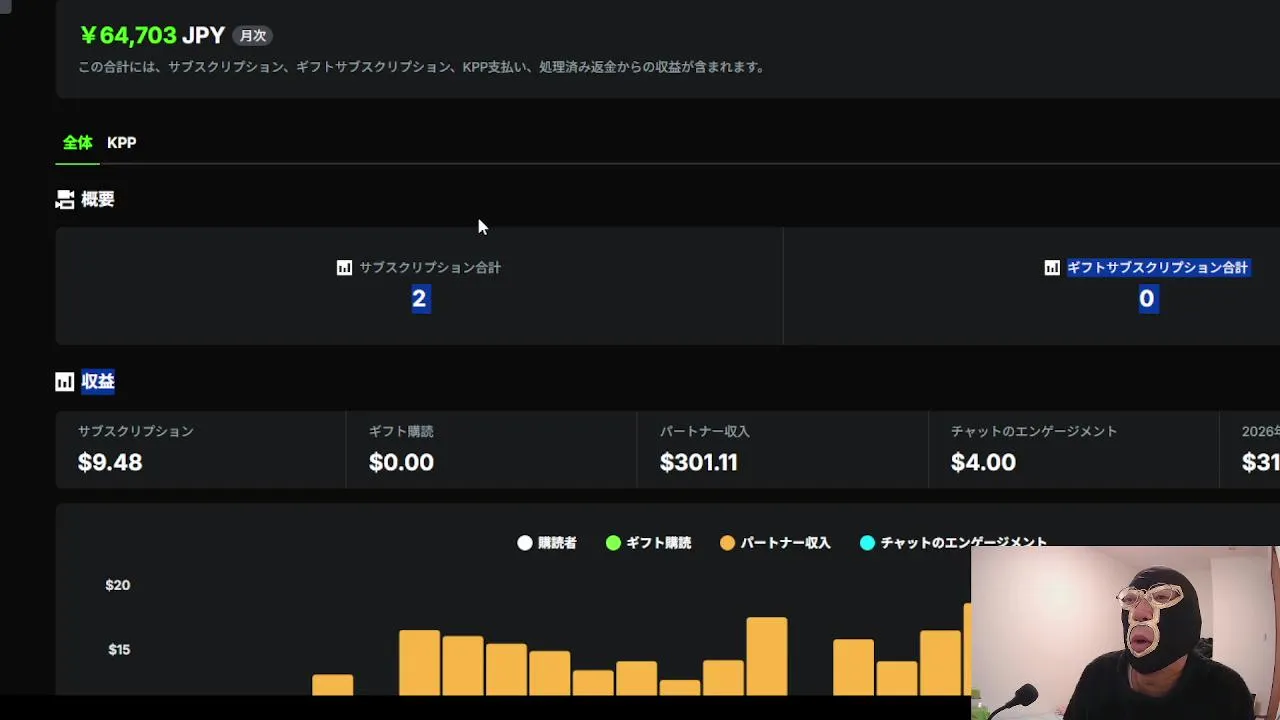This screenshot has height=720, width=1280.
Task: Switch to the 全体 tab
Action: (77, 143)
